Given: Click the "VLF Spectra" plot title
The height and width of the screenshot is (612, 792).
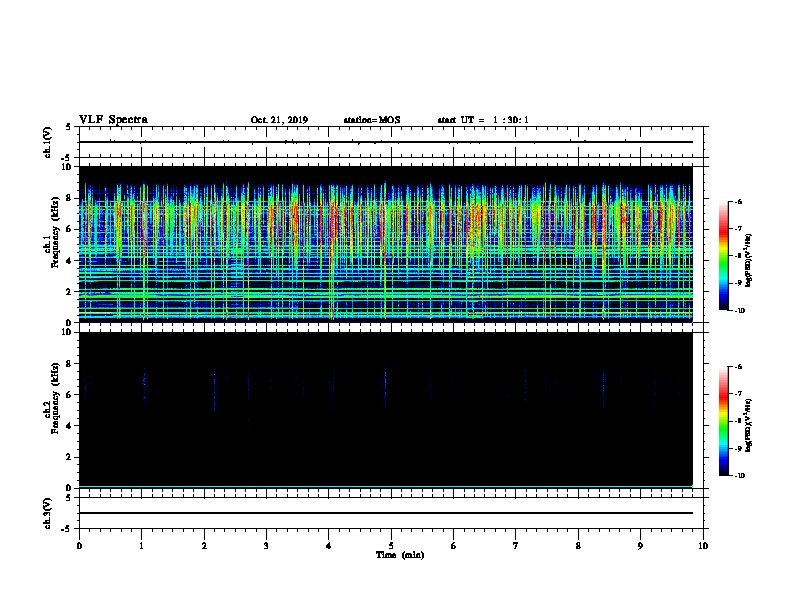Looking at the screenshot, I should coord(113,120).
